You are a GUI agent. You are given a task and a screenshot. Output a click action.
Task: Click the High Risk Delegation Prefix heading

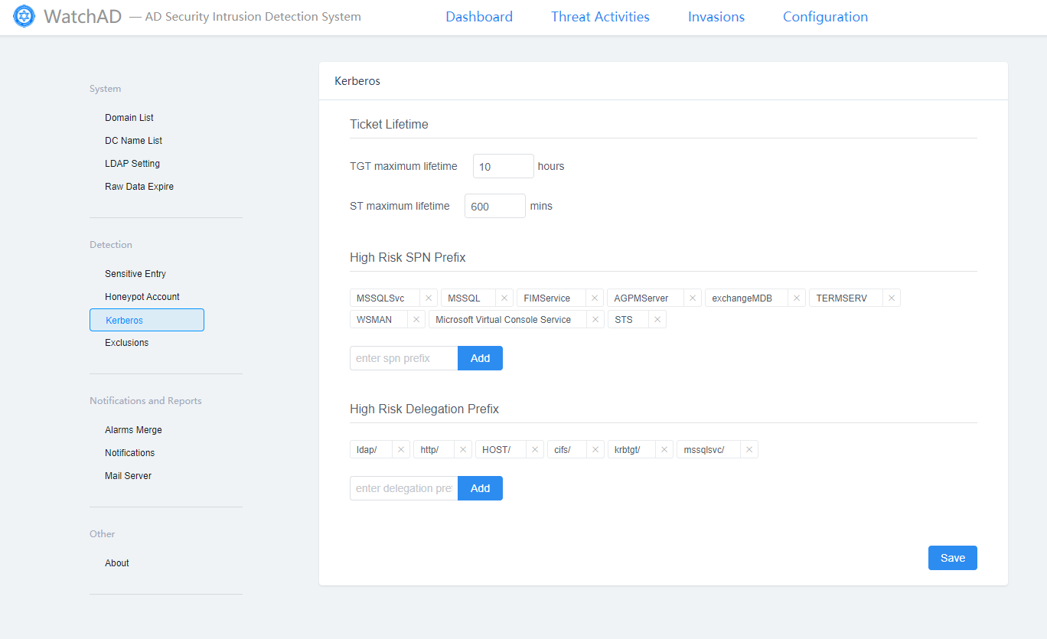tap(424, 409)
